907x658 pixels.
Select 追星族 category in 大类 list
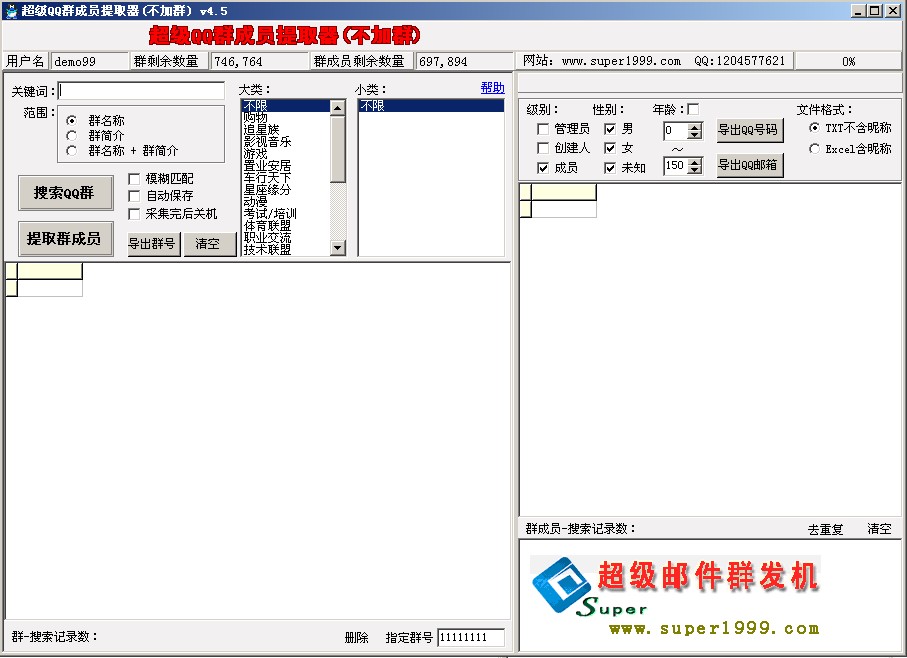[286, 130]
